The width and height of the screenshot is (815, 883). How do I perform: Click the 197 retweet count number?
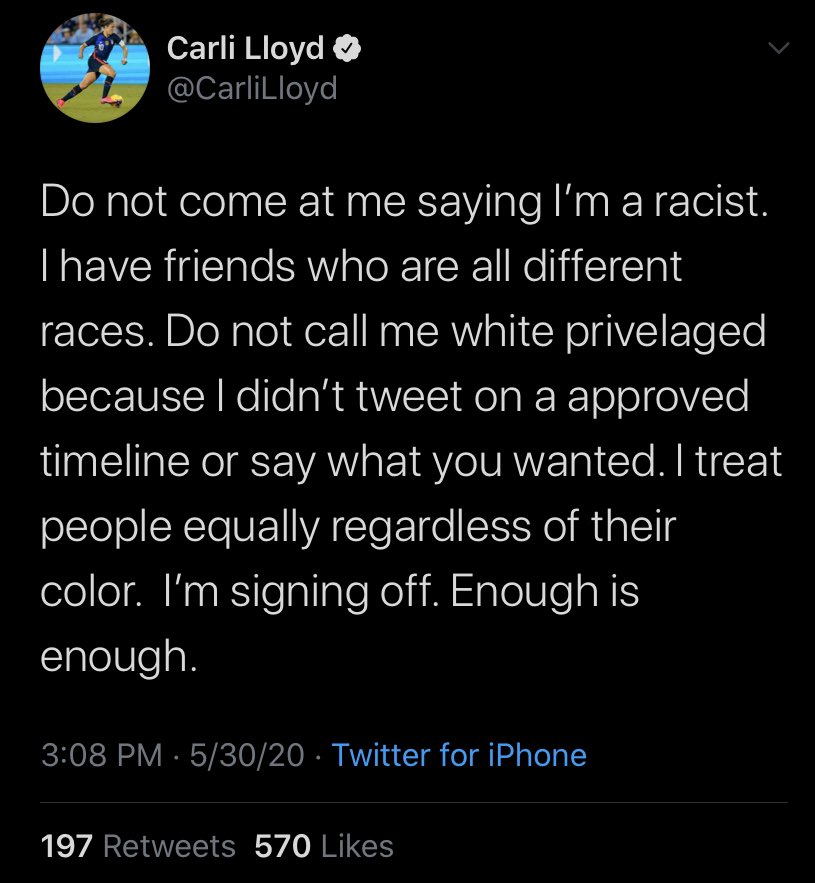[x=67, y=846]
